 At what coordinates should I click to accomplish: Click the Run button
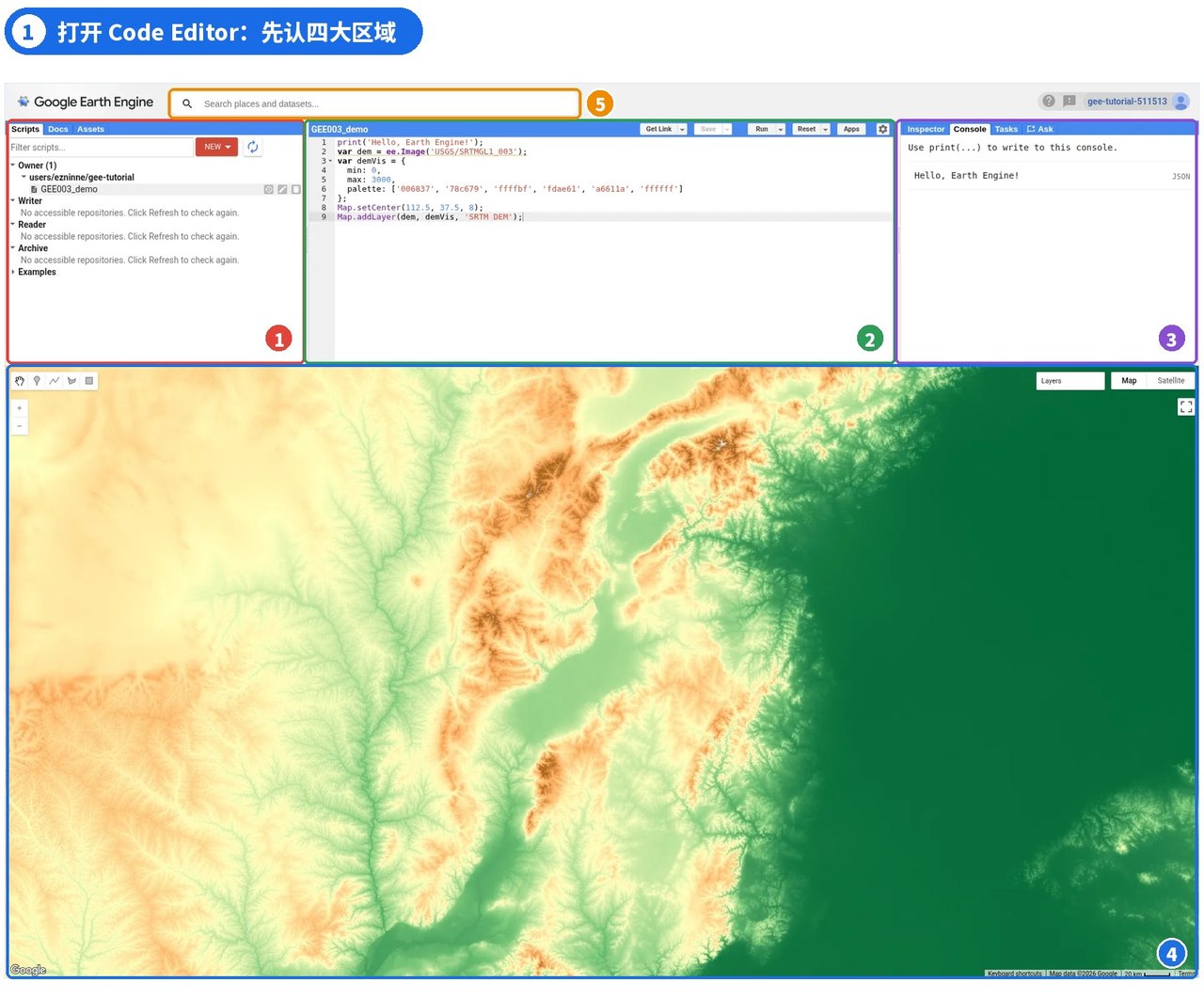[x=762, y=129]
